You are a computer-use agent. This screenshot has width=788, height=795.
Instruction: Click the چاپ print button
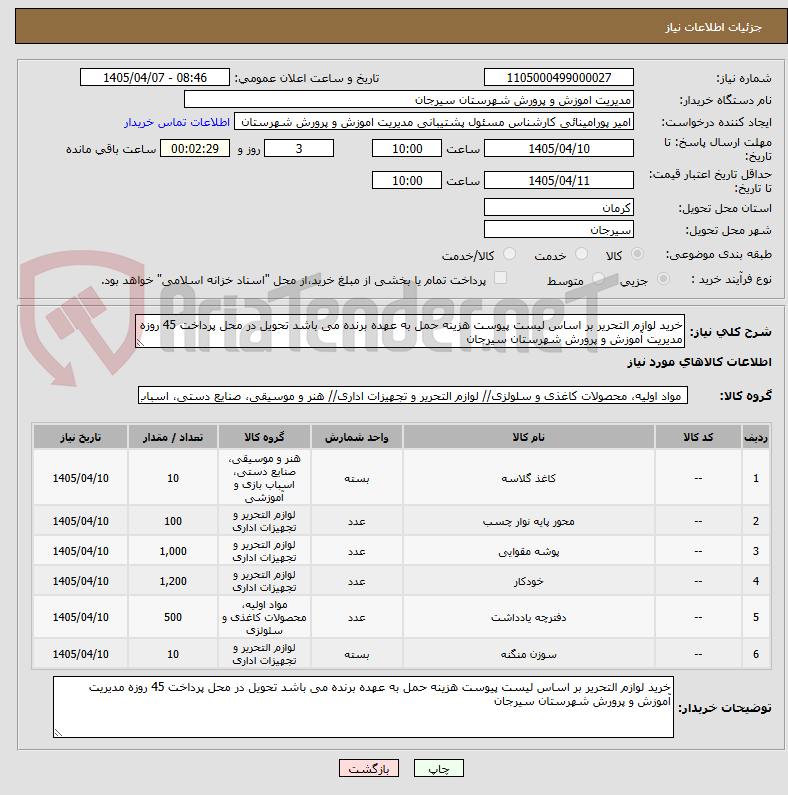click(x=439, y=768)
